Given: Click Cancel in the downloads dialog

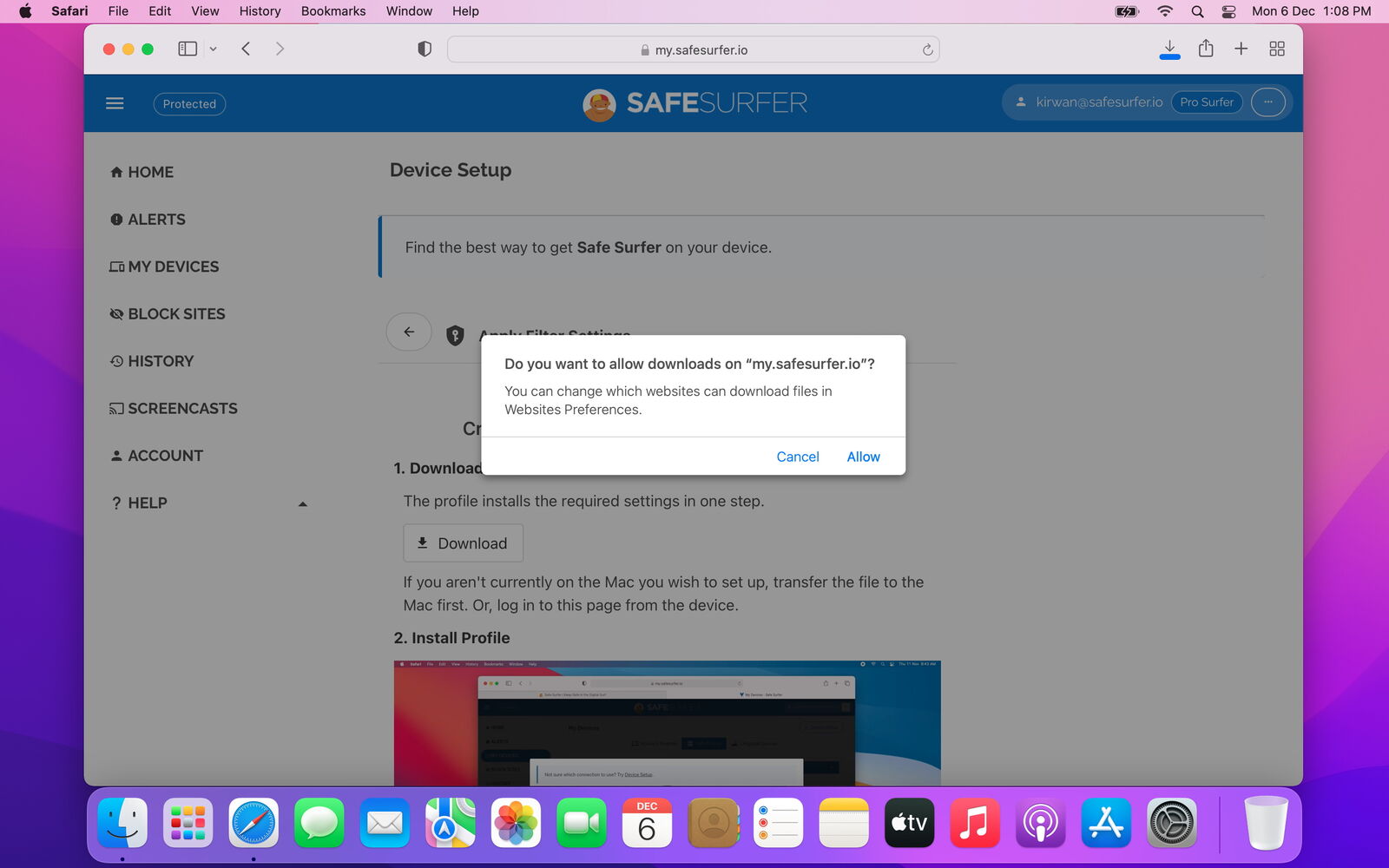Looking at the screenshot, I should tap(797, 457).
